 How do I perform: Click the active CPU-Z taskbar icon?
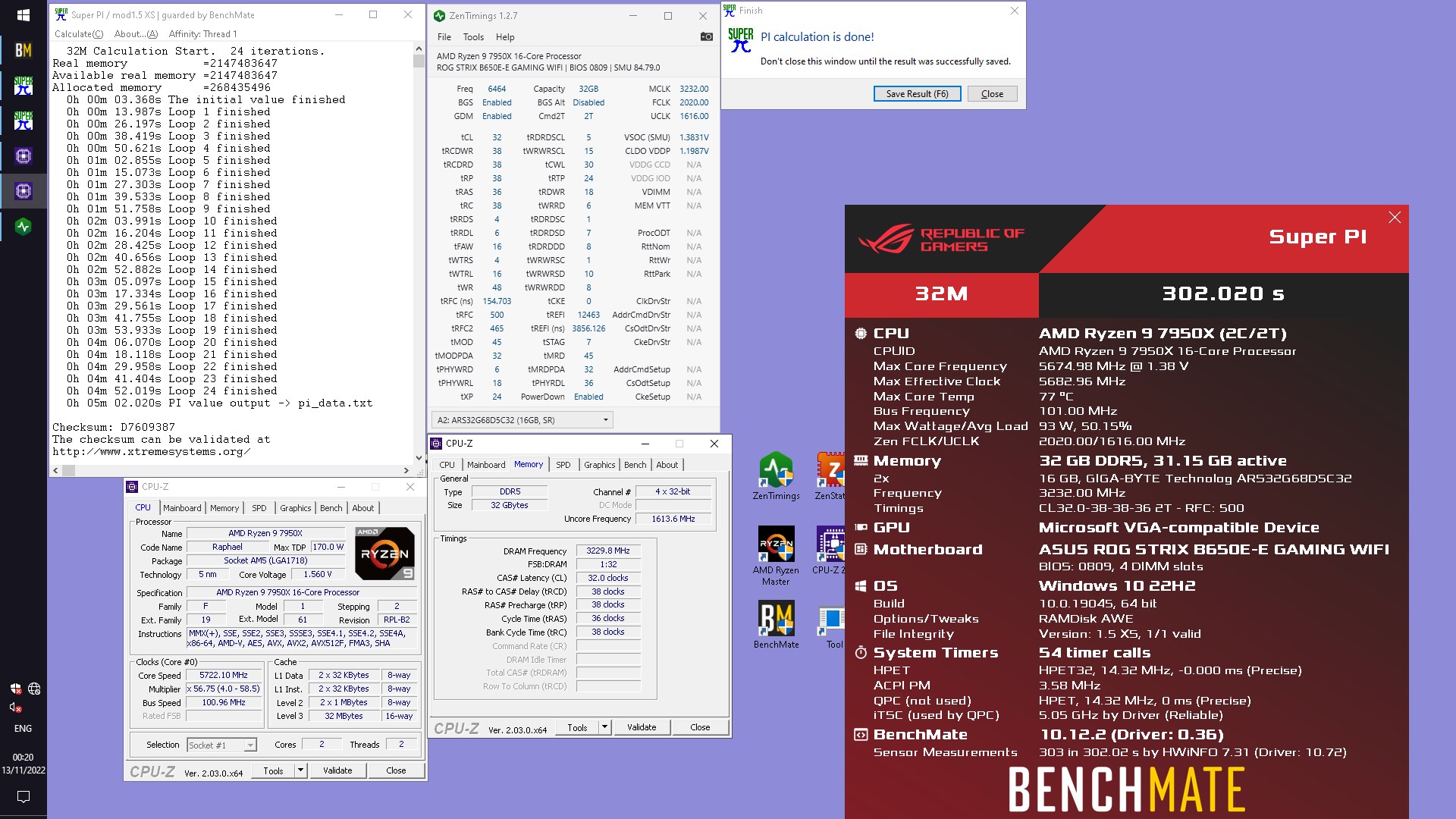click(24, 191)
